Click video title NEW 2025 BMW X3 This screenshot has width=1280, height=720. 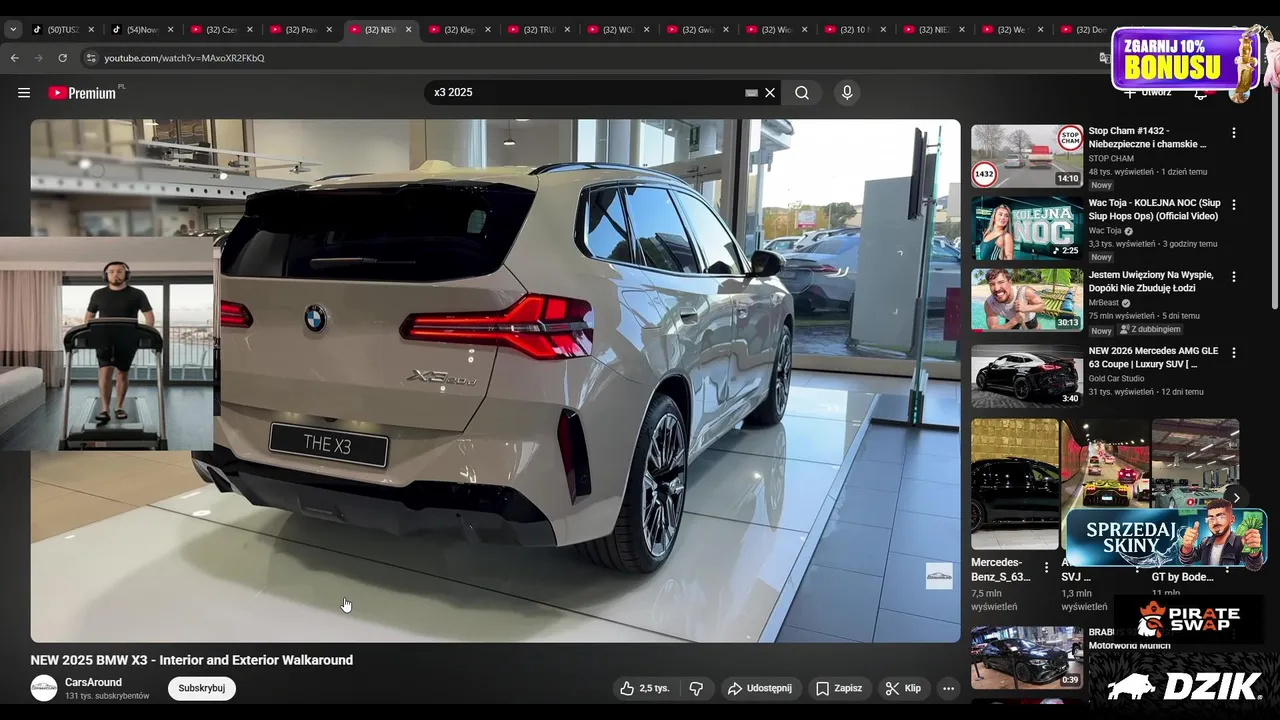[x=192, y=660]
